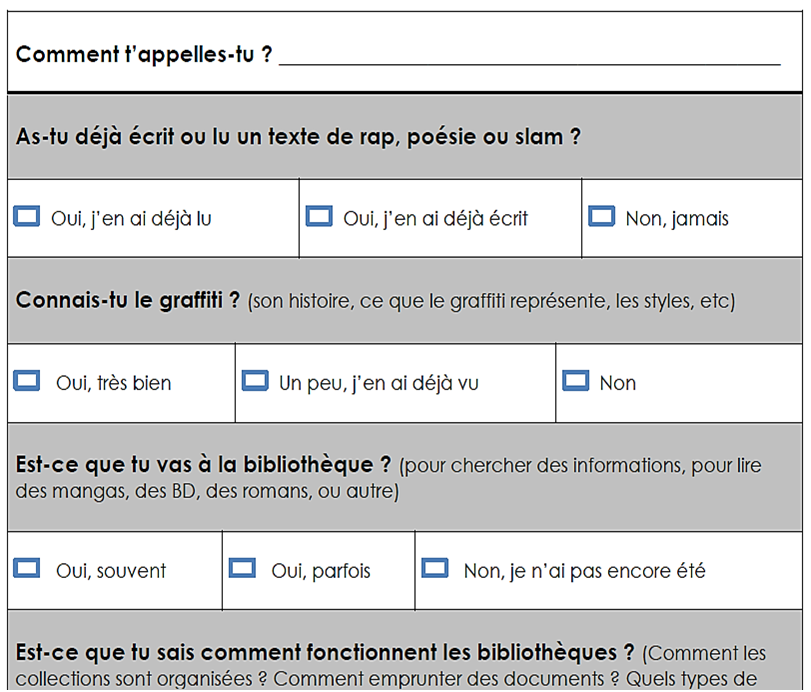The width and height of the screenshot is (811, 692).
Task: Click the 'Connais-tu le graffiti ?' heading
Action: [128, 300]
